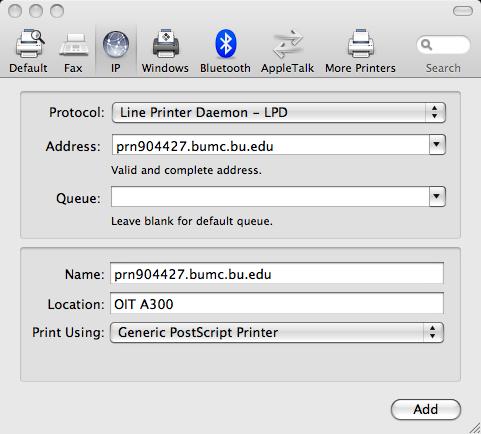Toggle toolbar with top-right pill button

[x=463, y=11]
